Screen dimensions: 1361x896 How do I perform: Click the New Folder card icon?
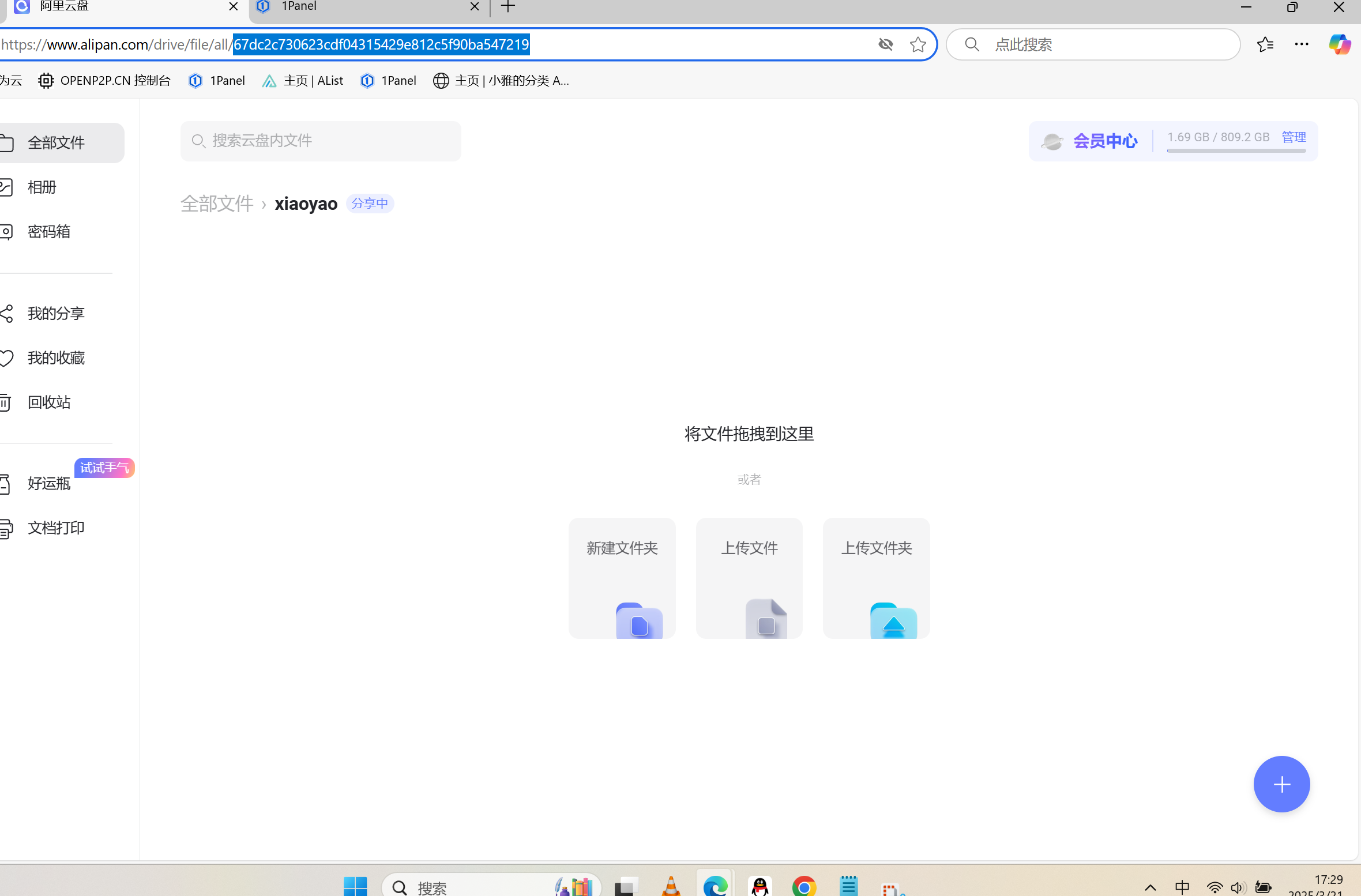click(639, 620)
